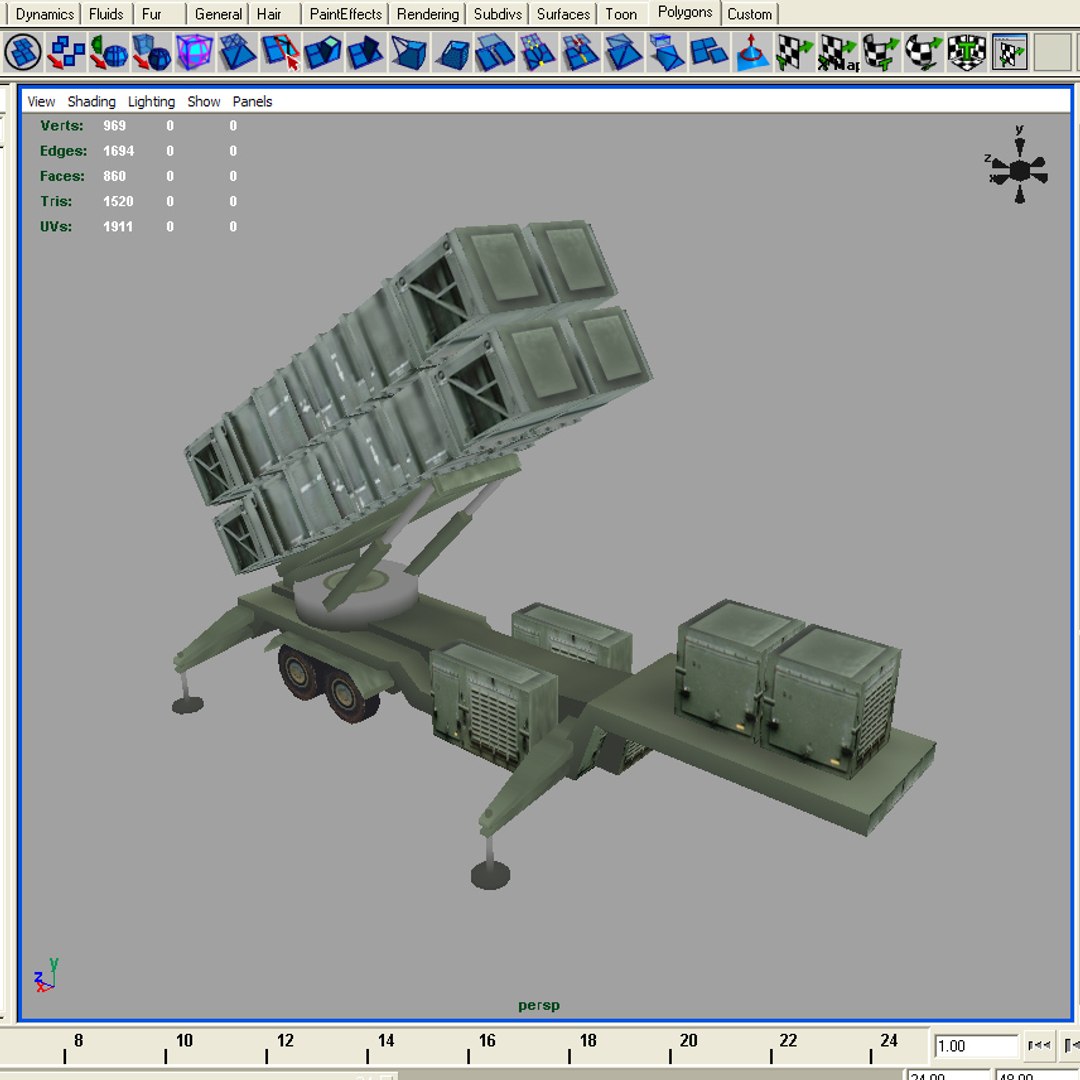Click frame 8 on the time slider

79,1040
